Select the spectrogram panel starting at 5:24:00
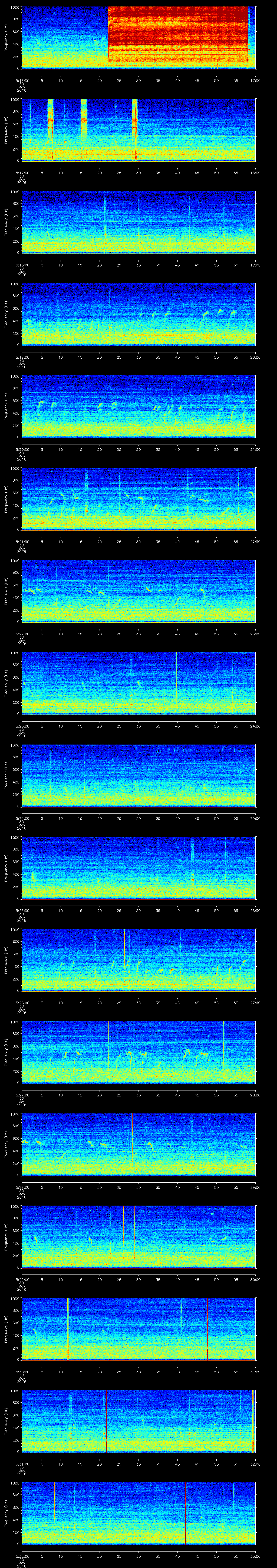Screen dimensions: 277x1568 coord(138,775)
